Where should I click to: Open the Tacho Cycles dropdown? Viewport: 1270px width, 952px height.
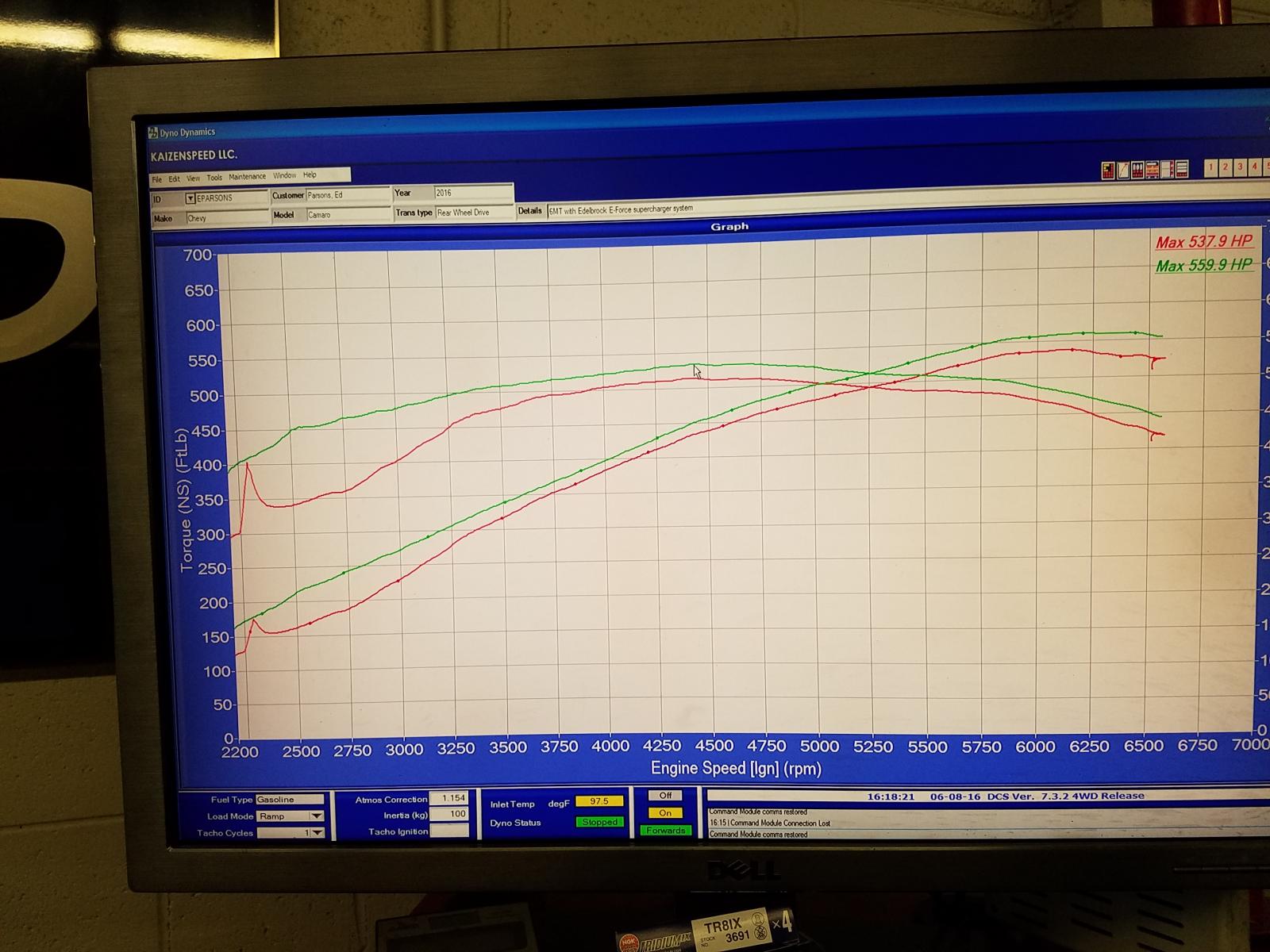tap(317, 833)
